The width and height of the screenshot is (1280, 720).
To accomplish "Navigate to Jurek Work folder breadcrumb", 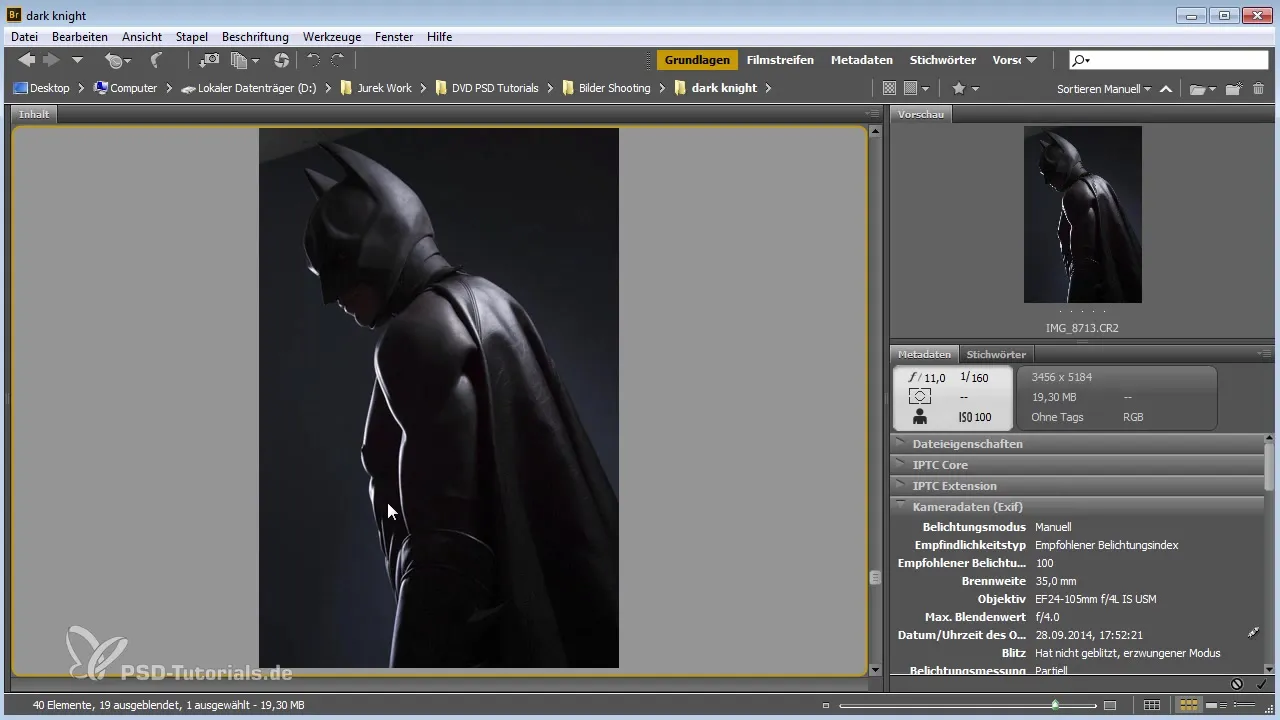I will pos(376,88).
